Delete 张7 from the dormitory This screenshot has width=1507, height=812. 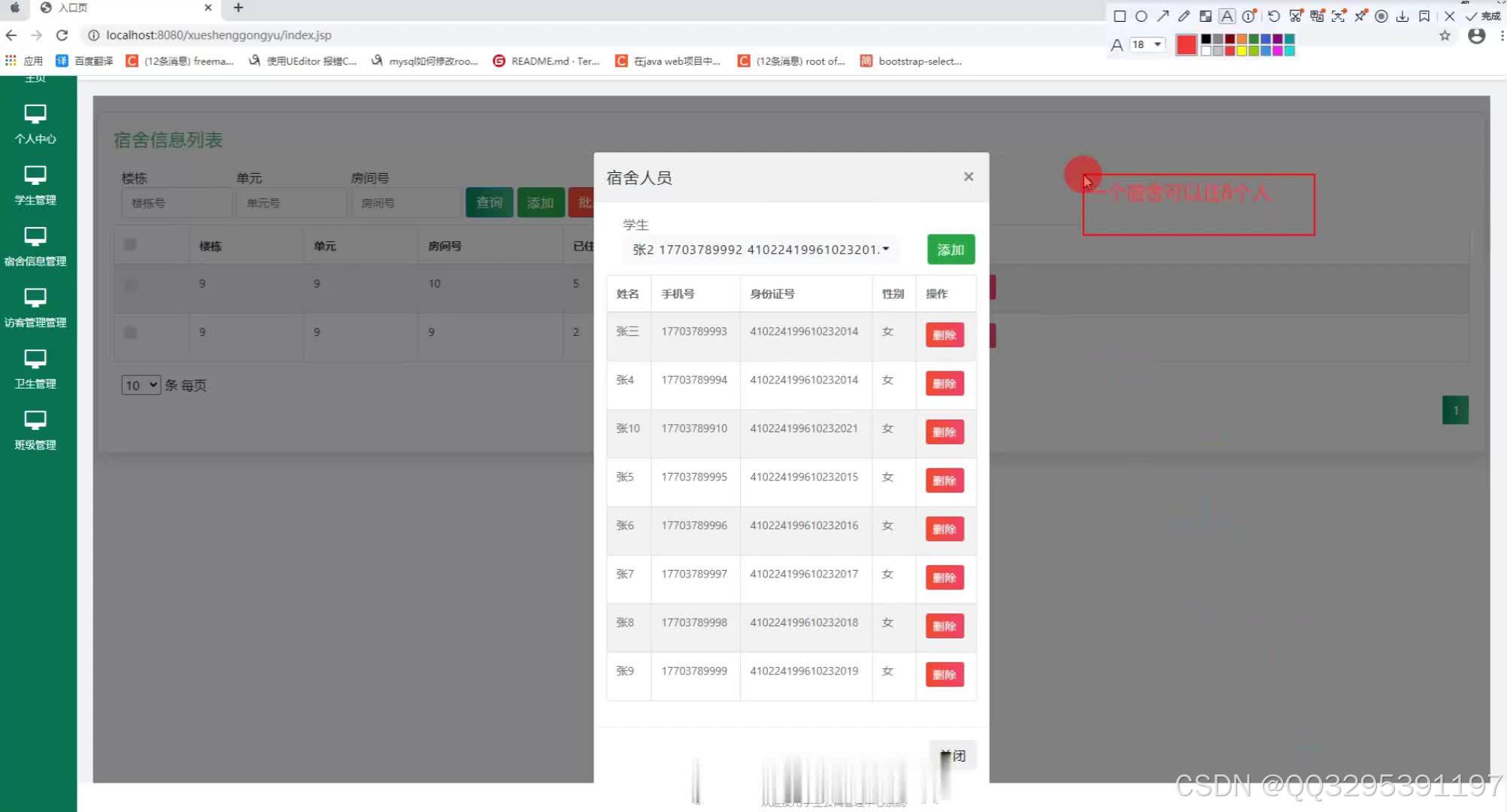click(945, 577)
